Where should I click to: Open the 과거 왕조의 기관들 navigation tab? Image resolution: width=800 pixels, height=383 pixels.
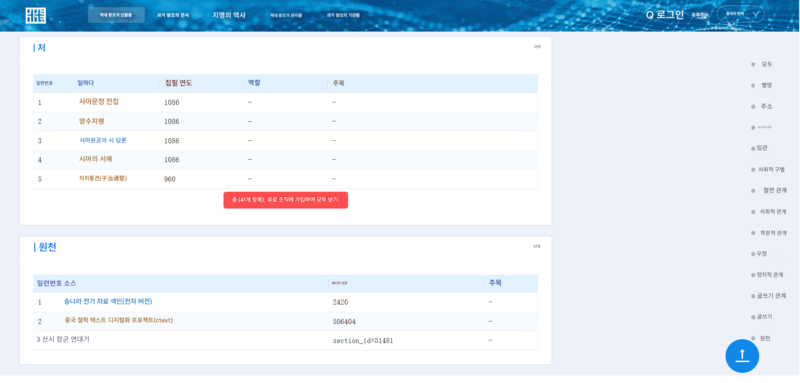[x=343, y=16]
